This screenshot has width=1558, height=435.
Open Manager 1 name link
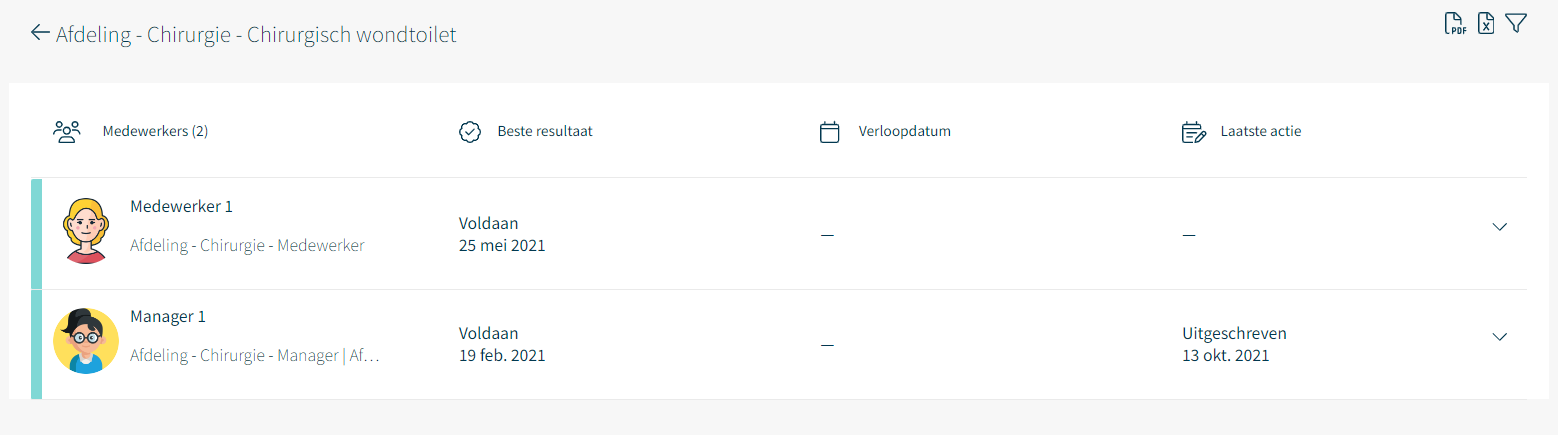click(168, 316)
